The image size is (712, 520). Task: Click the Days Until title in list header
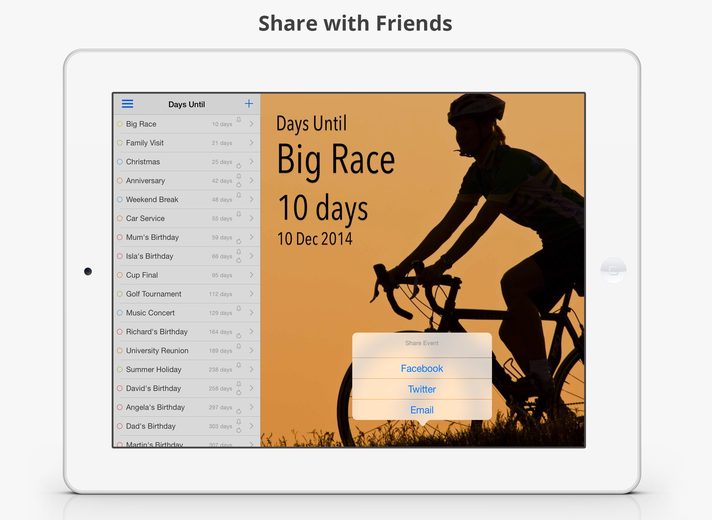(187, 104)
